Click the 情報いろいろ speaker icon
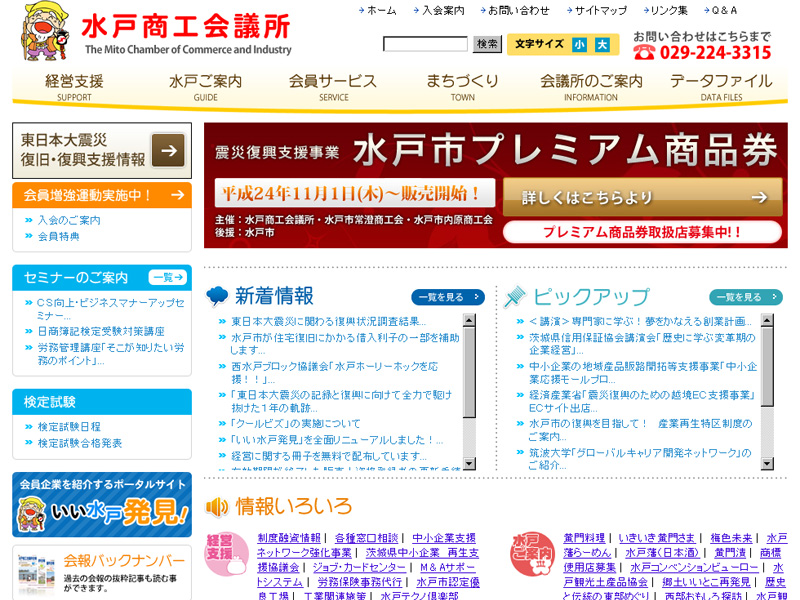The height and width of the screenshot is (600, 800). click(x=217, y=507)
